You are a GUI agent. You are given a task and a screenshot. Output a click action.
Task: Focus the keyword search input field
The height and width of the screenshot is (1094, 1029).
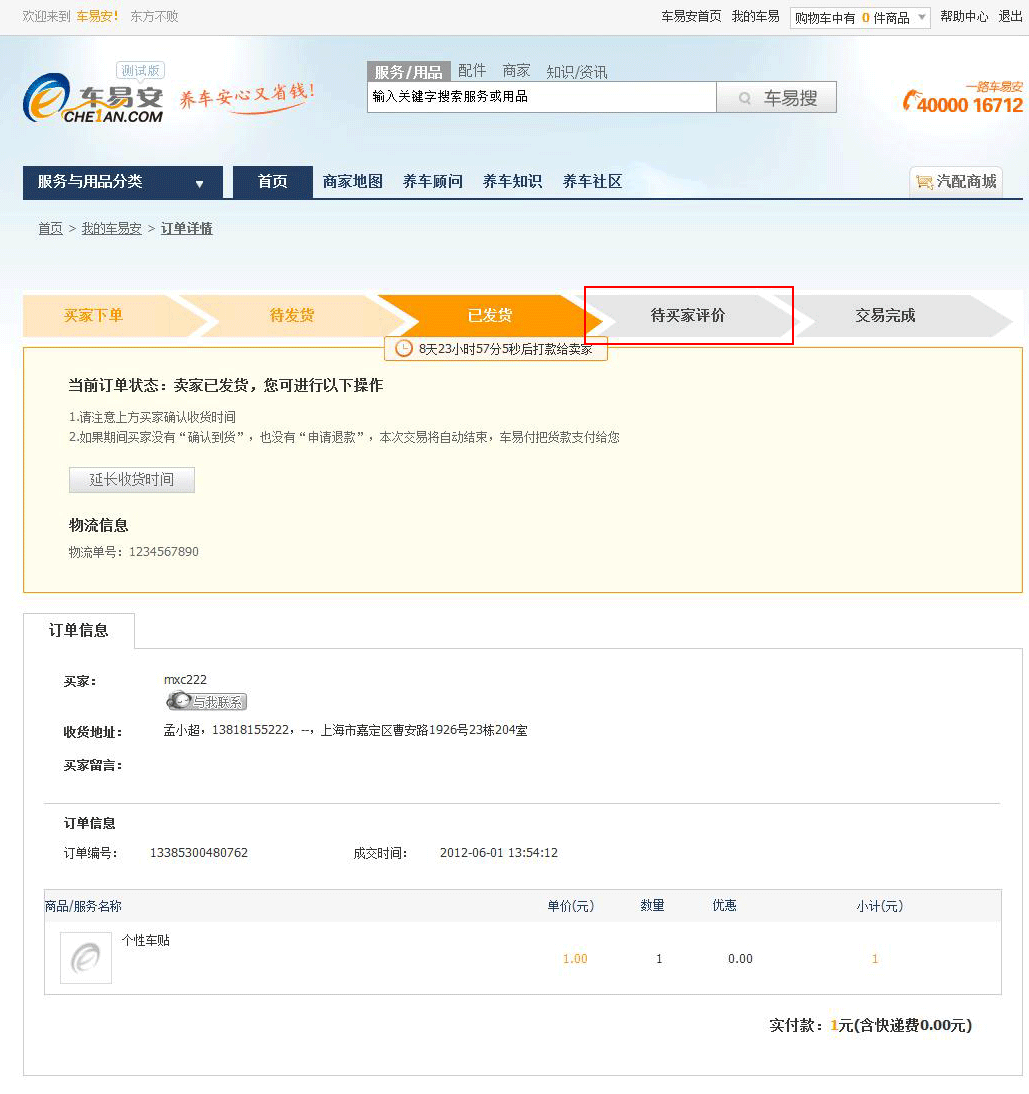pos(542,97)
